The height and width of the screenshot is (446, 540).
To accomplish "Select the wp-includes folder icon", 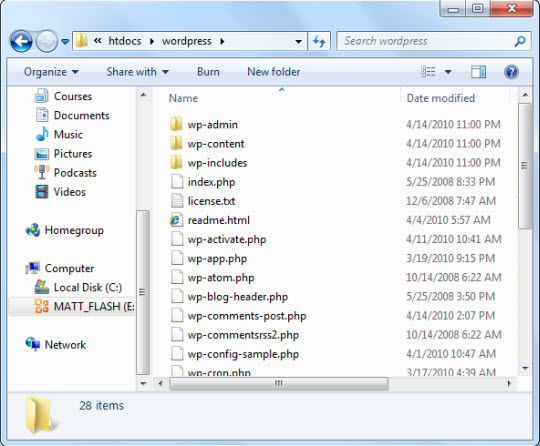I will (176, 162).
